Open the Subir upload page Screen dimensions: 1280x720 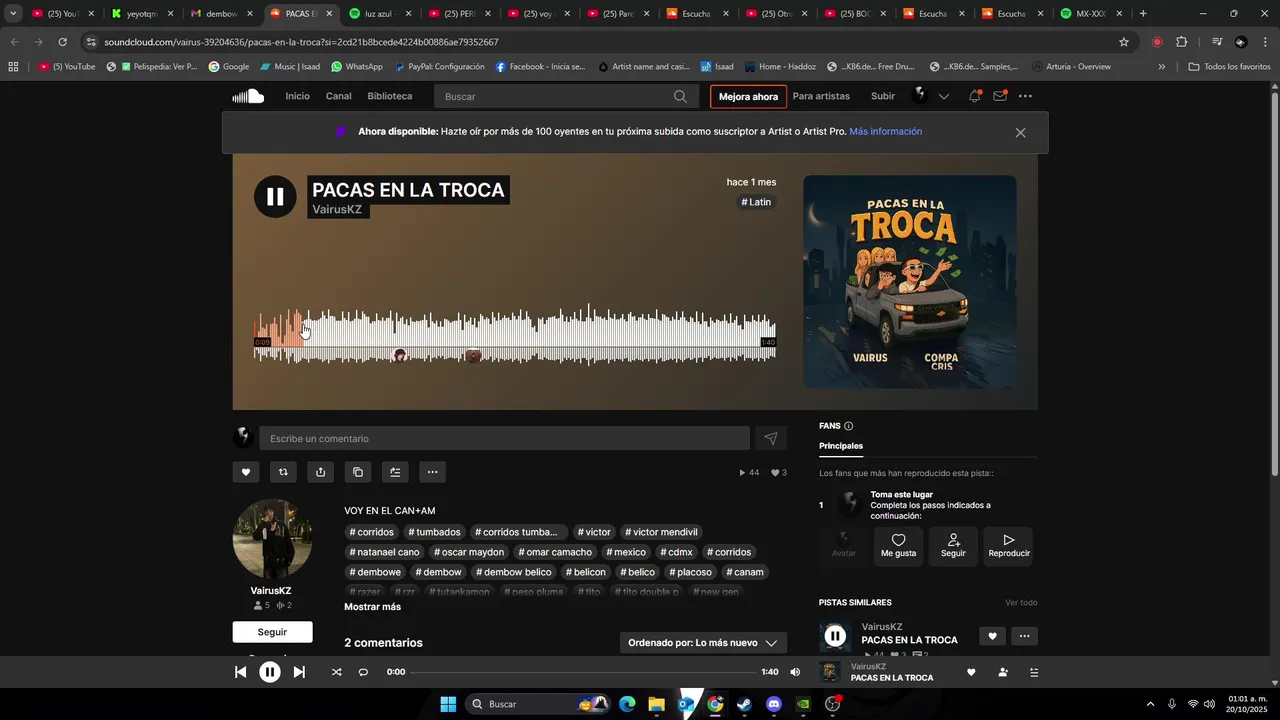[883, 96]
